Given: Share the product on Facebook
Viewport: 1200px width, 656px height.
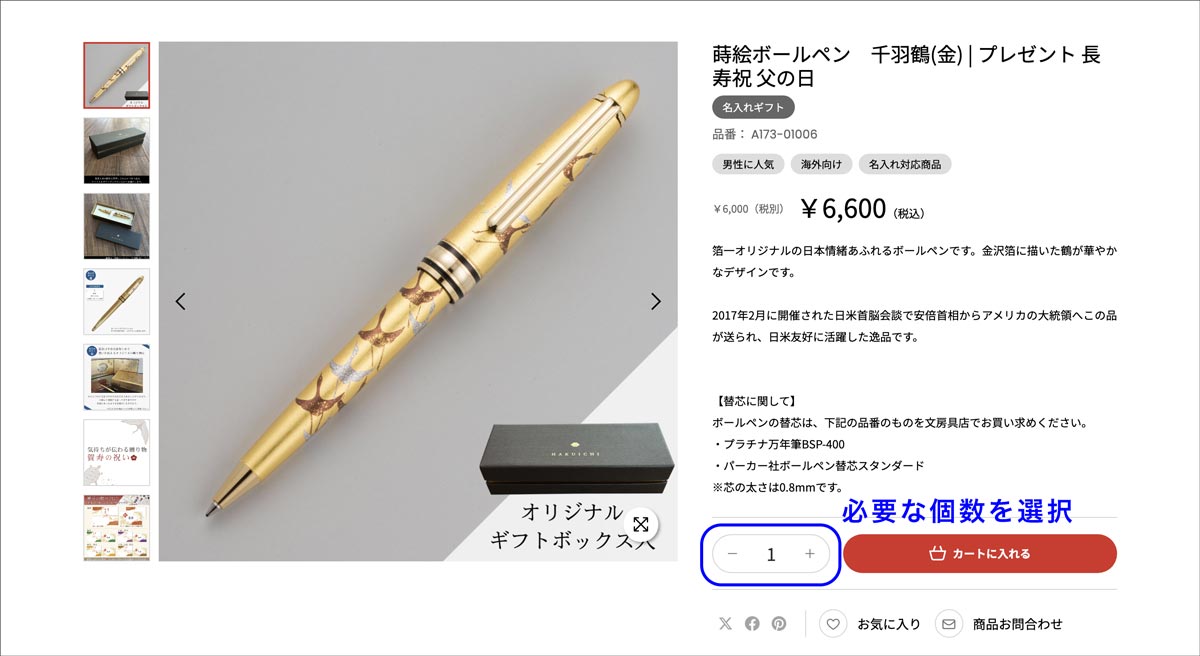Looking at the screenshot, I should [x=752, y=624].
